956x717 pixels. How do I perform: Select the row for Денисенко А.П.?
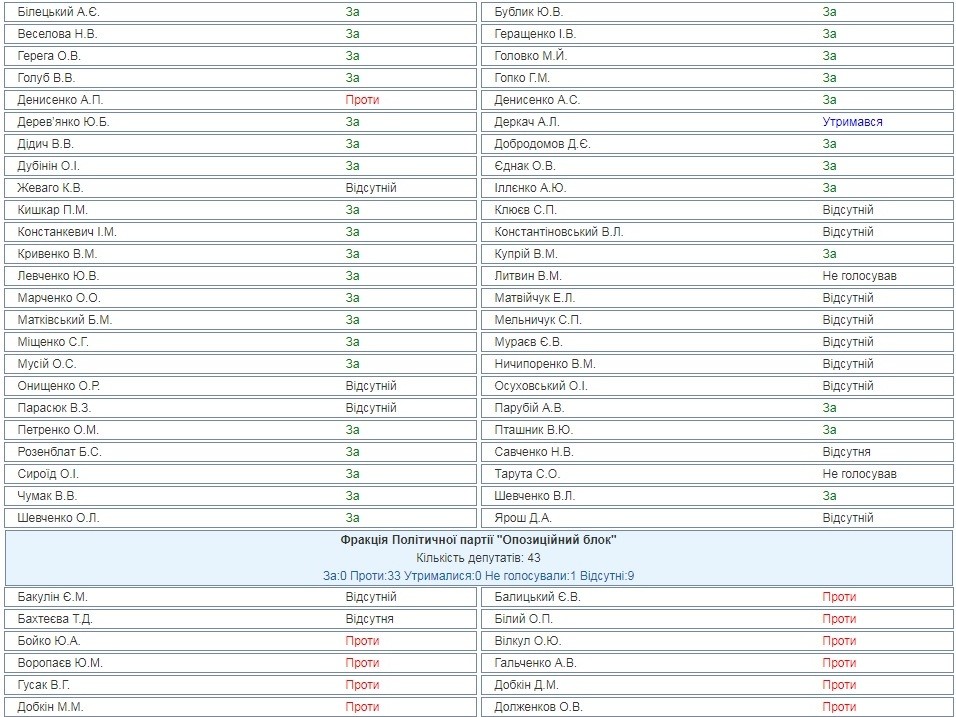pyautogui.click(x=240, y=100)
